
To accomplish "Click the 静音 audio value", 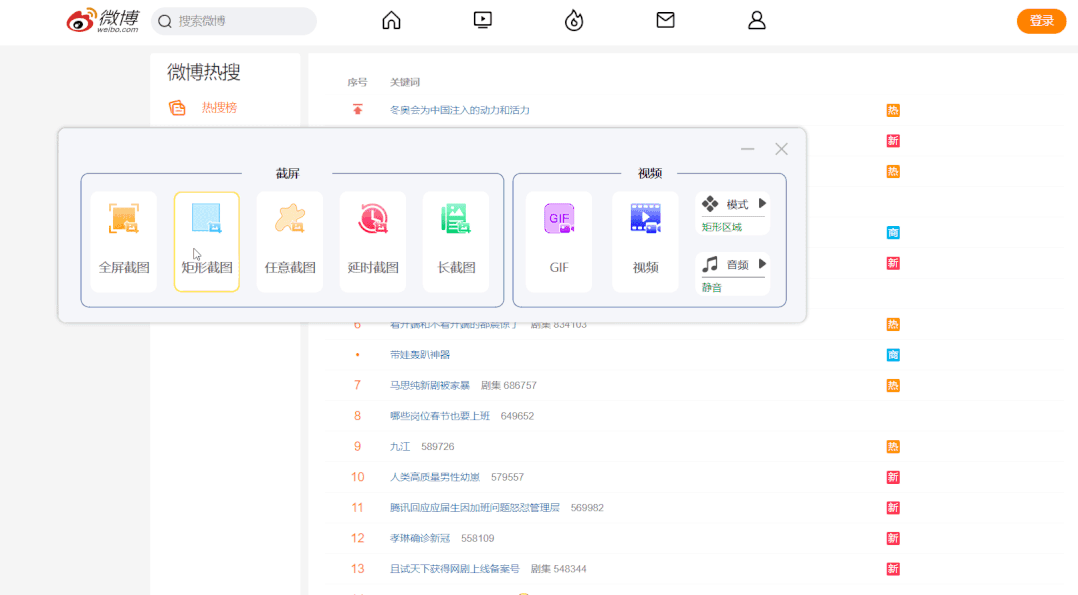I will point(712,288).
